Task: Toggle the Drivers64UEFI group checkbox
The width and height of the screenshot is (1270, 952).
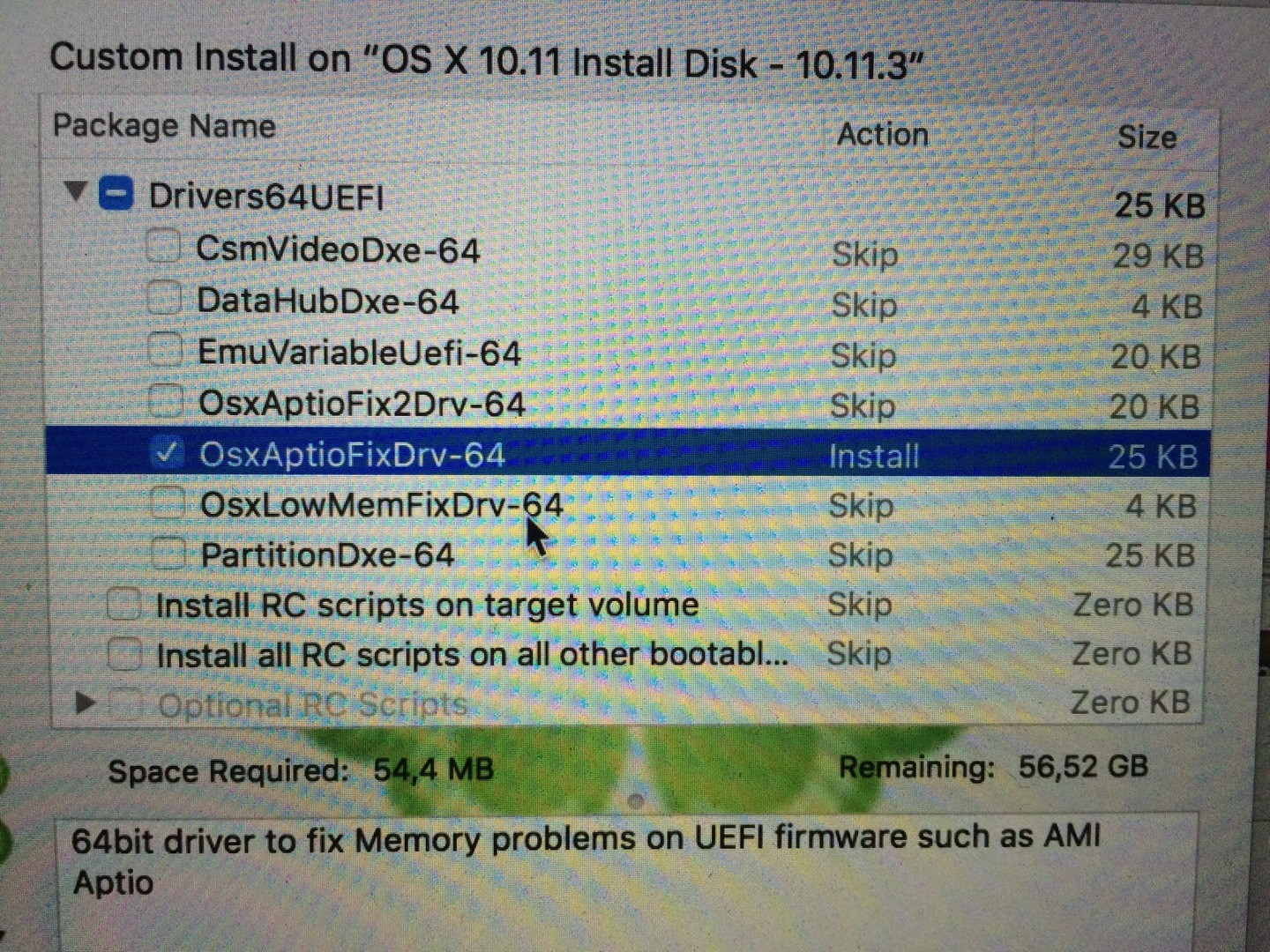Action: tap(116, 194)
